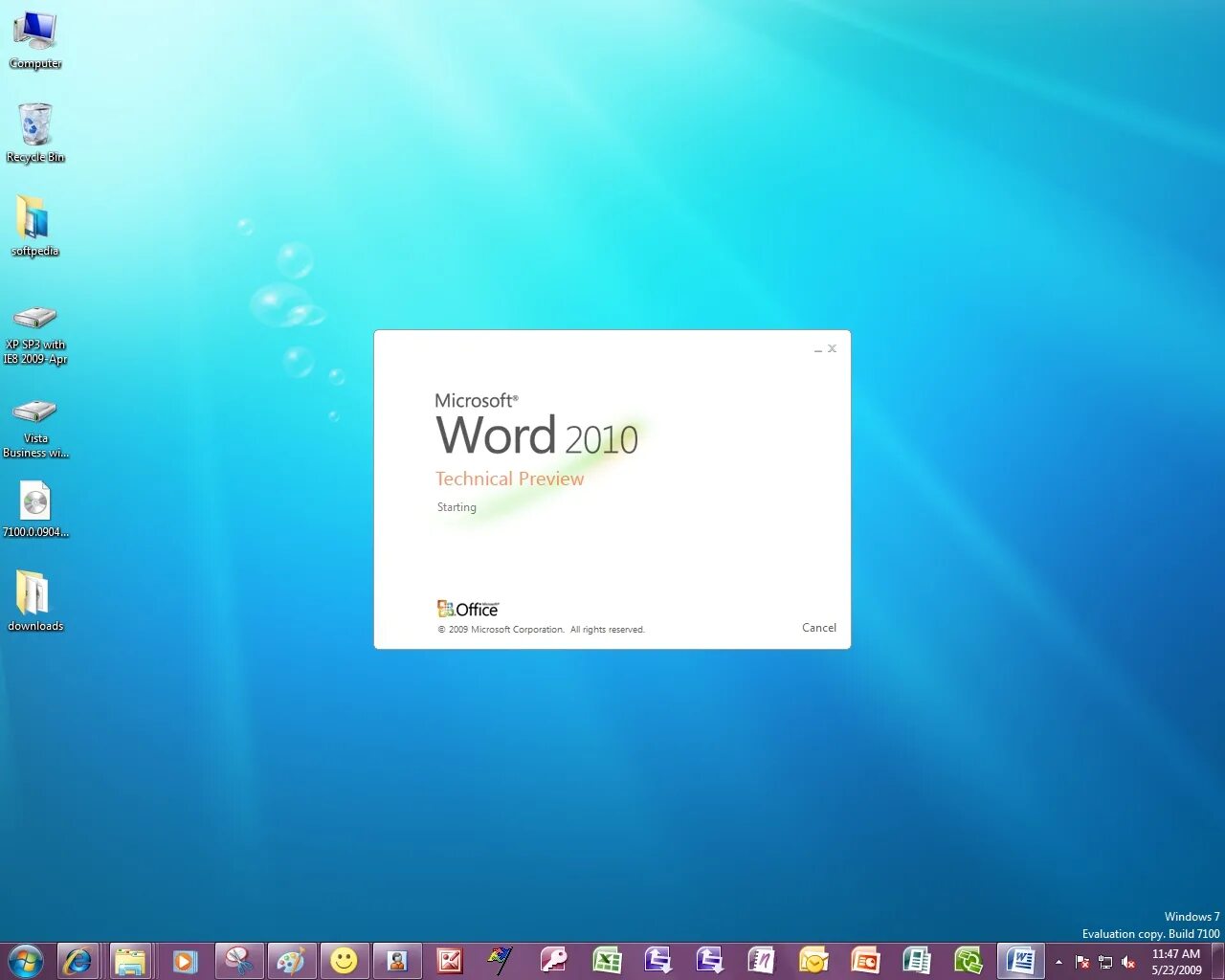Cancel the Word 2010 startup
The image size is (1225, 980).
(818, 628)
